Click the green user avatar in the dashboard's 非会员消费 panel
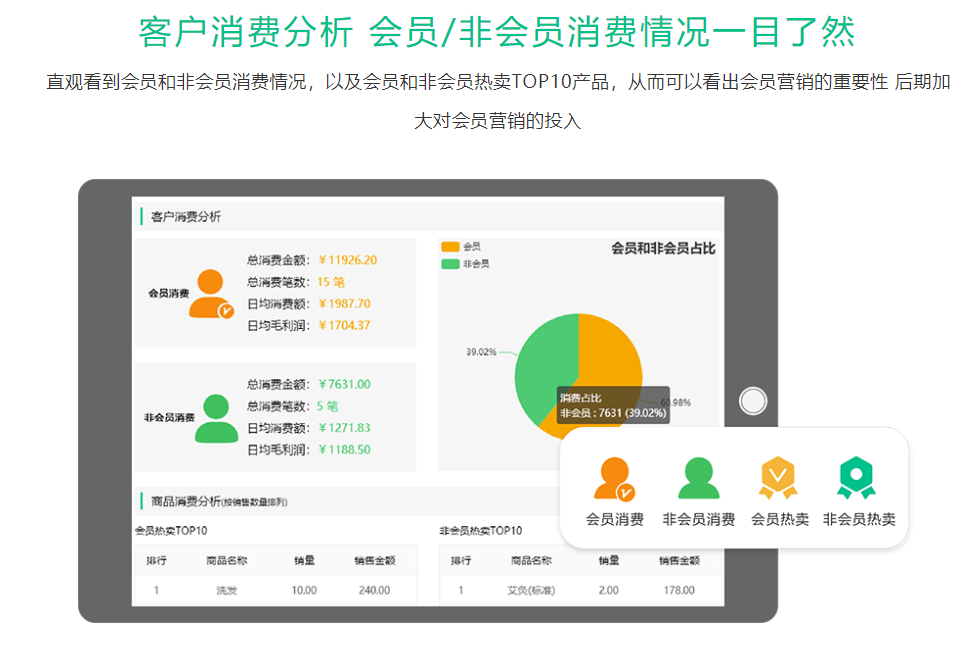980x660 pixels. click(x=216, y=418)
